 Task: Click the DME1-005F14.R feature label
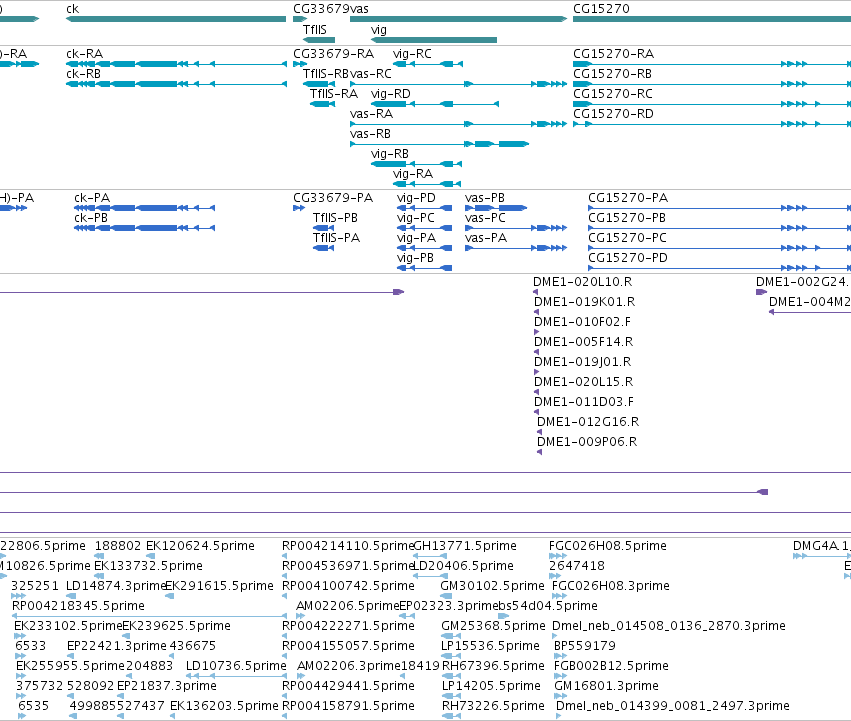(x=583, y=342)
